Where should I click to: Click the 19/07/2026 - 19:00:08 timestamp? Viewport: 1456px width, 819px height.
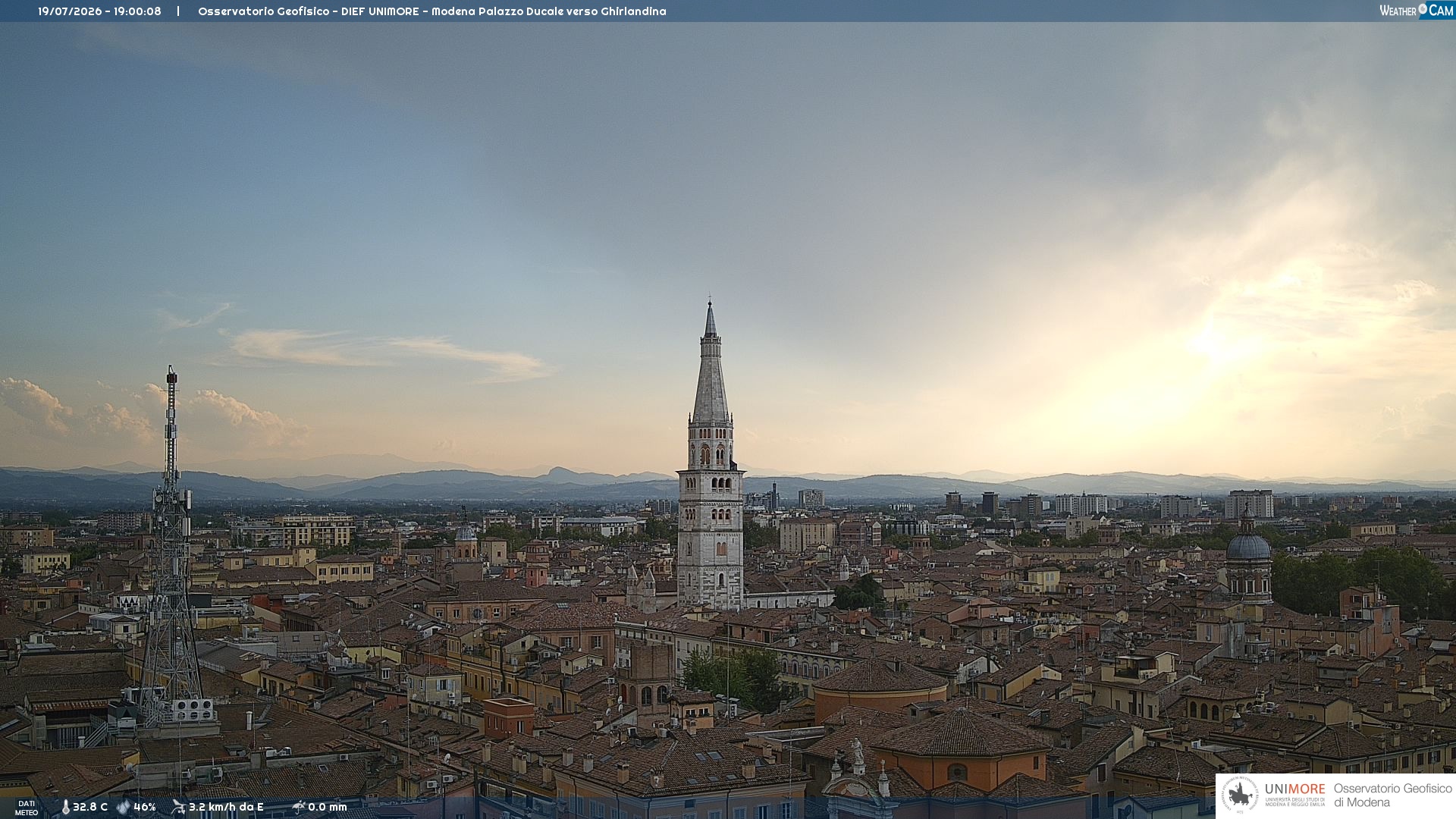click(x=99, y=11)
